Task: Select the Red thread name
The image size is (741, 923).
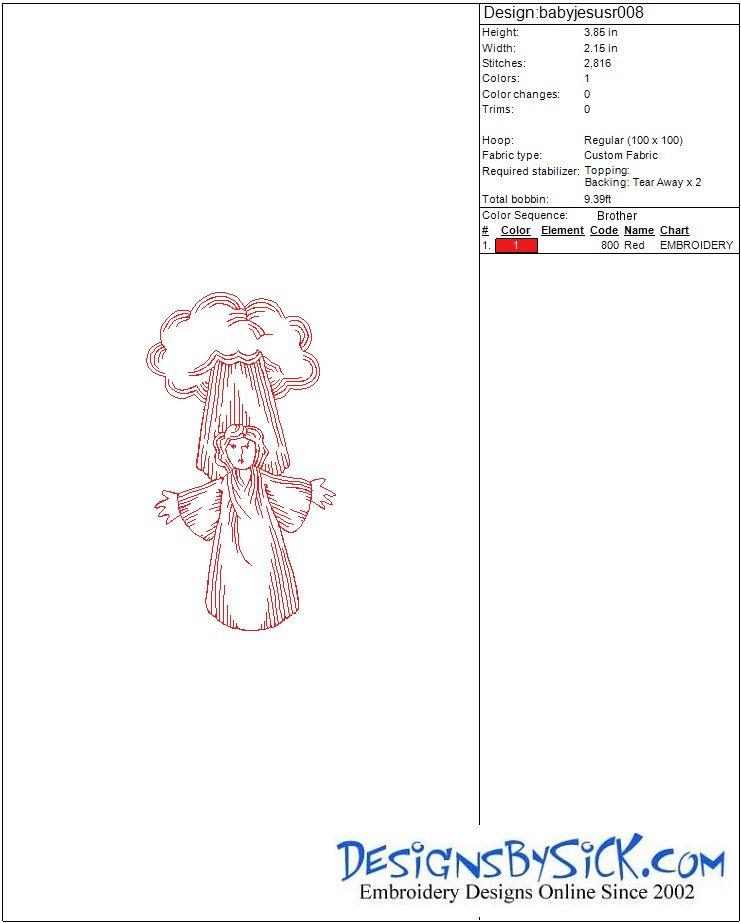Action: pyautogui.click(x=634, y=245)
